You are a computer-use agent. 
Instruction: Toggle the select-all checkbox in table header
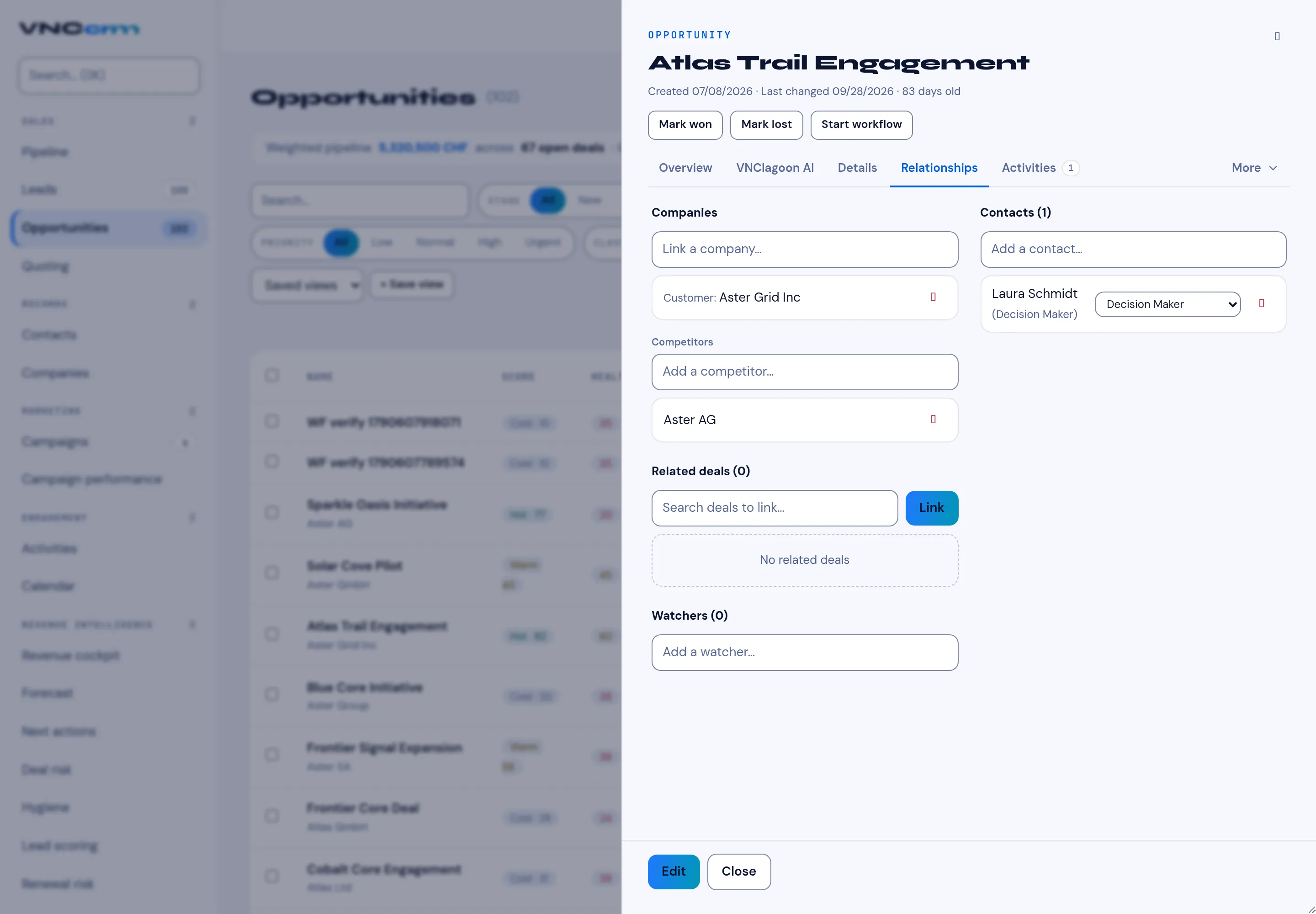[272, 375]
